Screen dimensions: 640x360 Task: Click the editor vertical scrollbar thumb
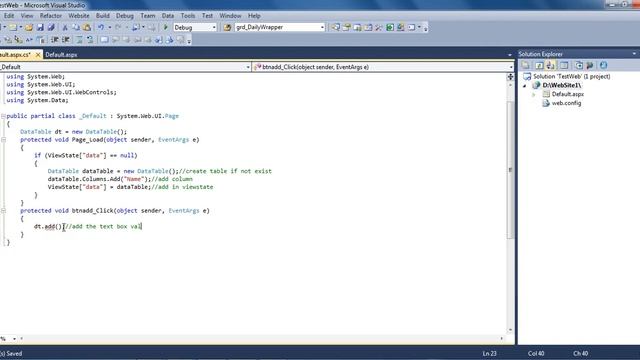point(510,169)
